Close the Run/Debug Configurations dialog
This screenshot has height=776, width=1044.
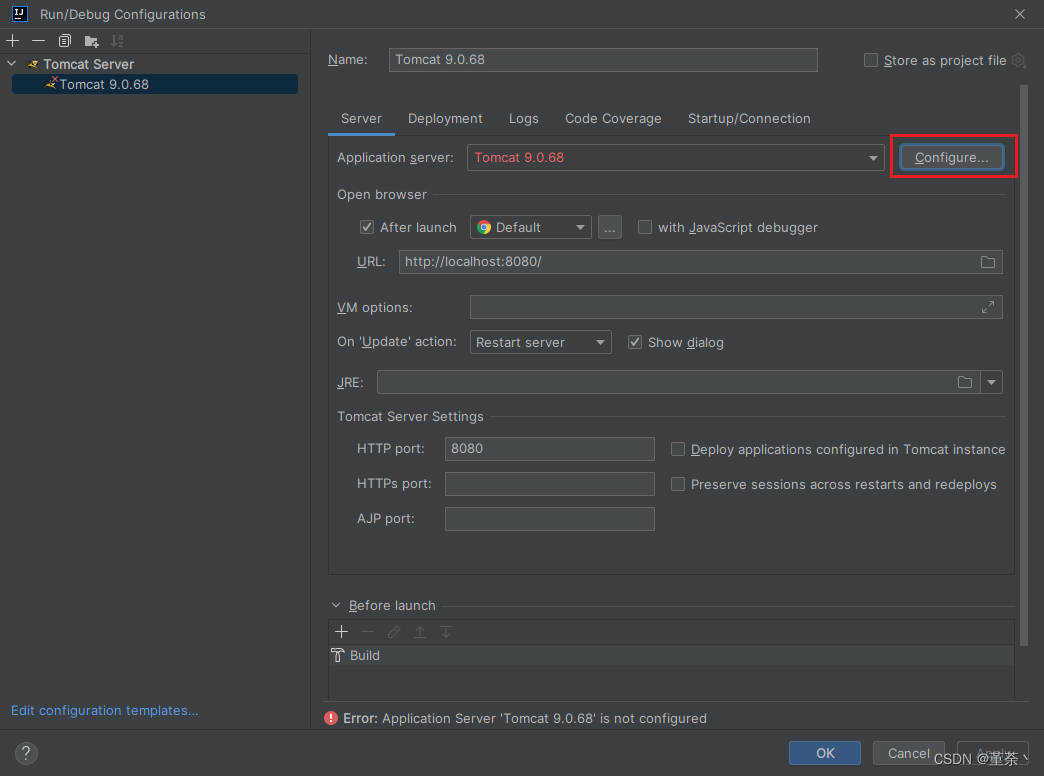click(x=1019, y=14)
